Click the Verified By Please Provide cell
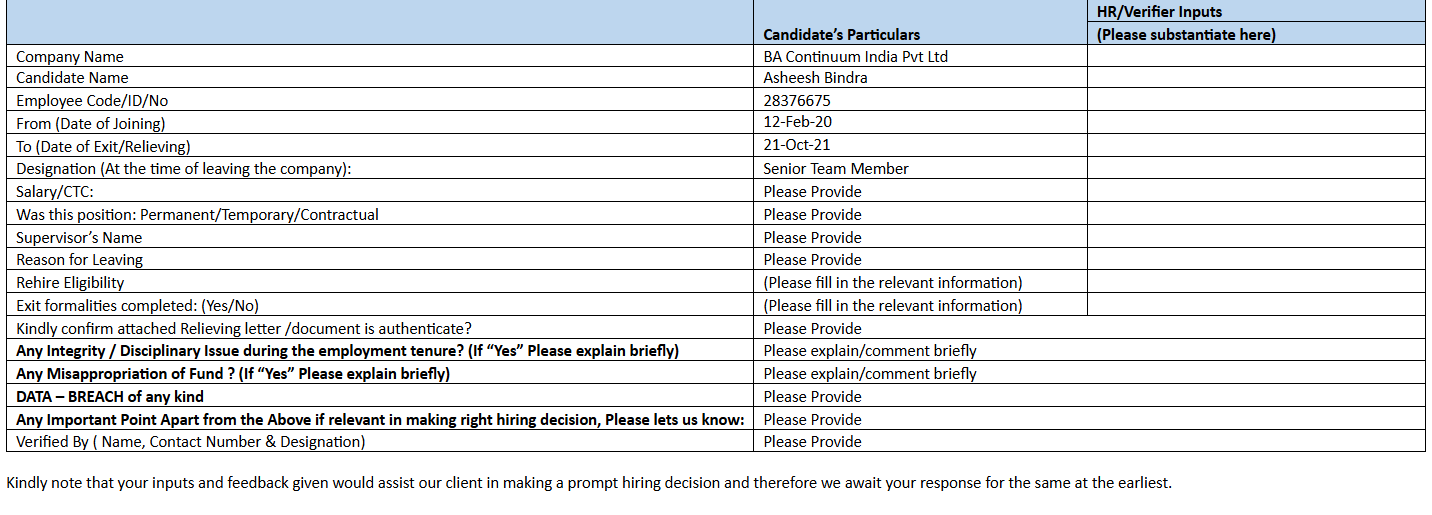This screenshot has height=515, width=1432. tap(812, 442)
